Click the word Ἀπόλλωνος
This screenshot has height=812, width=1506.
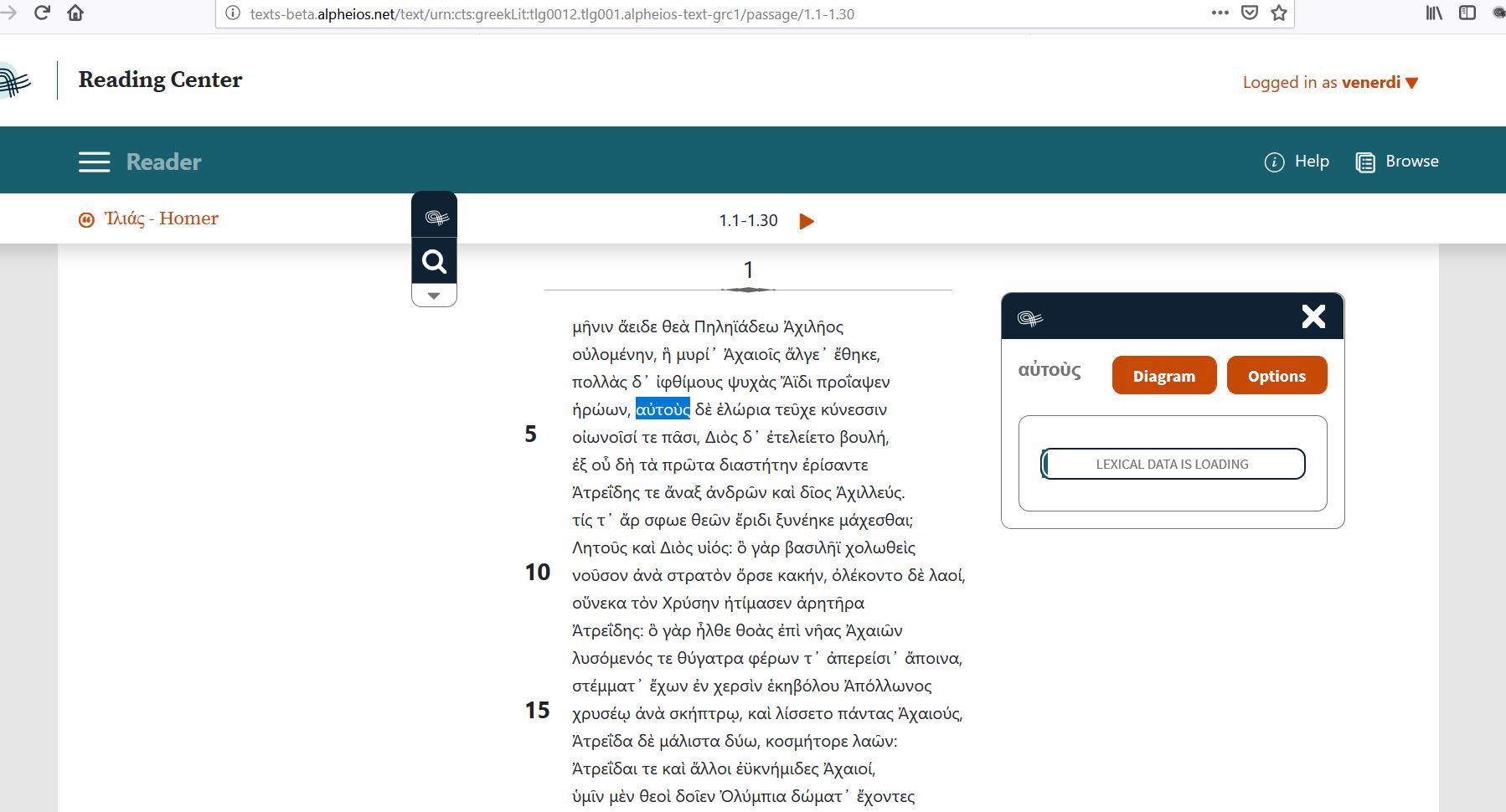pos(888,686)
